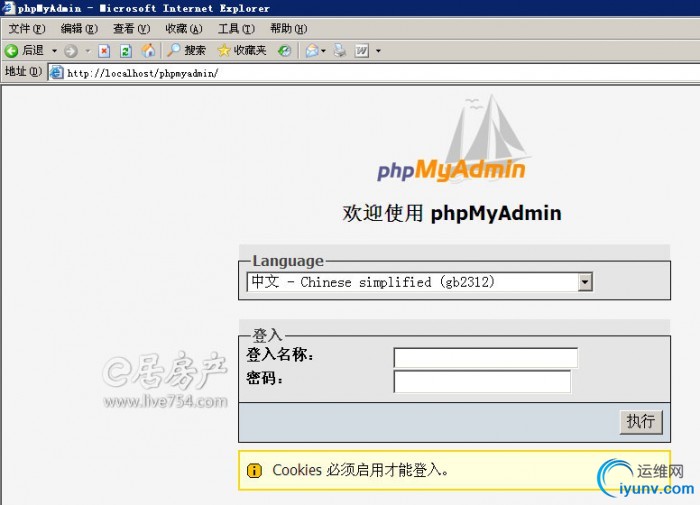Expand the Mail dropdown arrow
Screen dimensions: 700x505
click(x=323, y=51)
